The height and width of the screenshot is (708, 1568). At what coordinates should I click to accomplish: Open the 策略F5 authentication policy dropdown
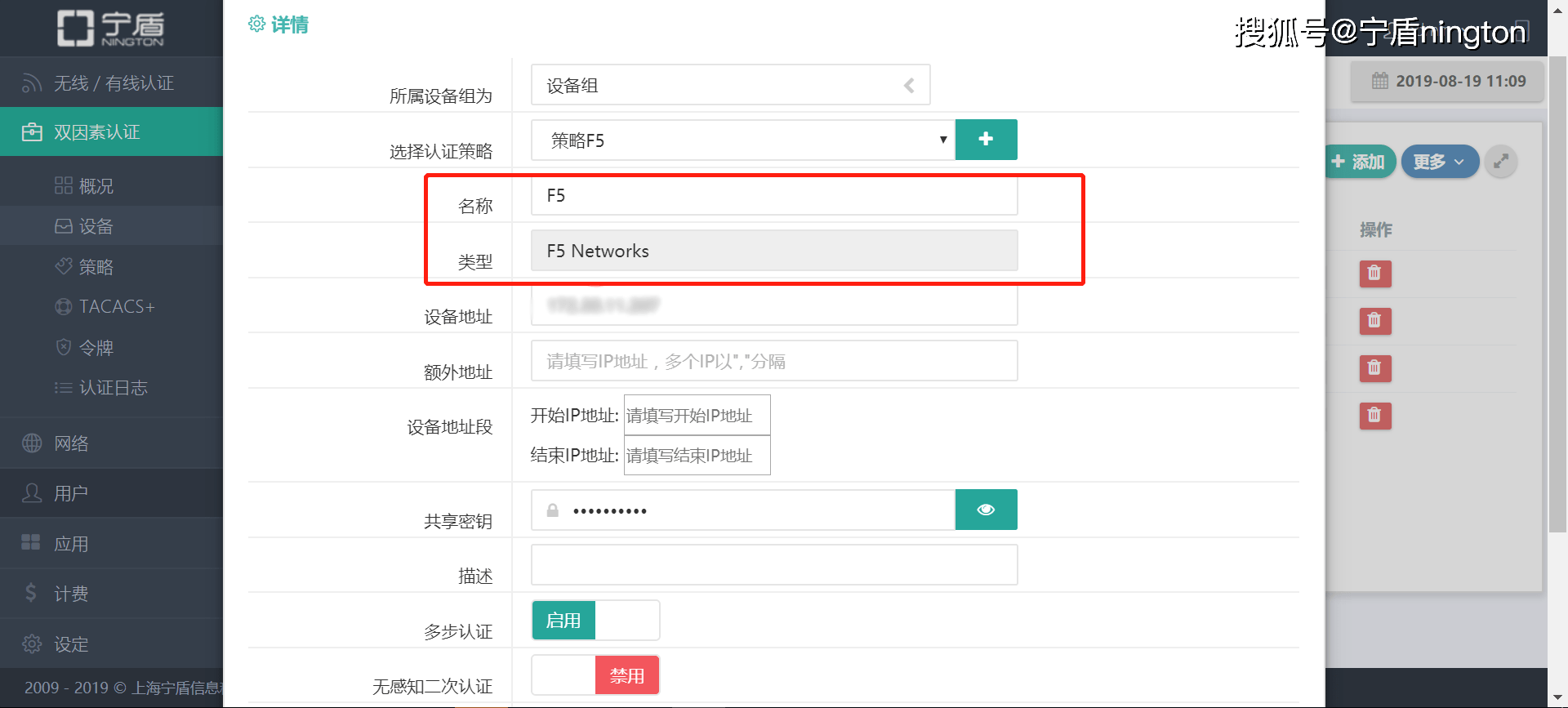[742, 140]
